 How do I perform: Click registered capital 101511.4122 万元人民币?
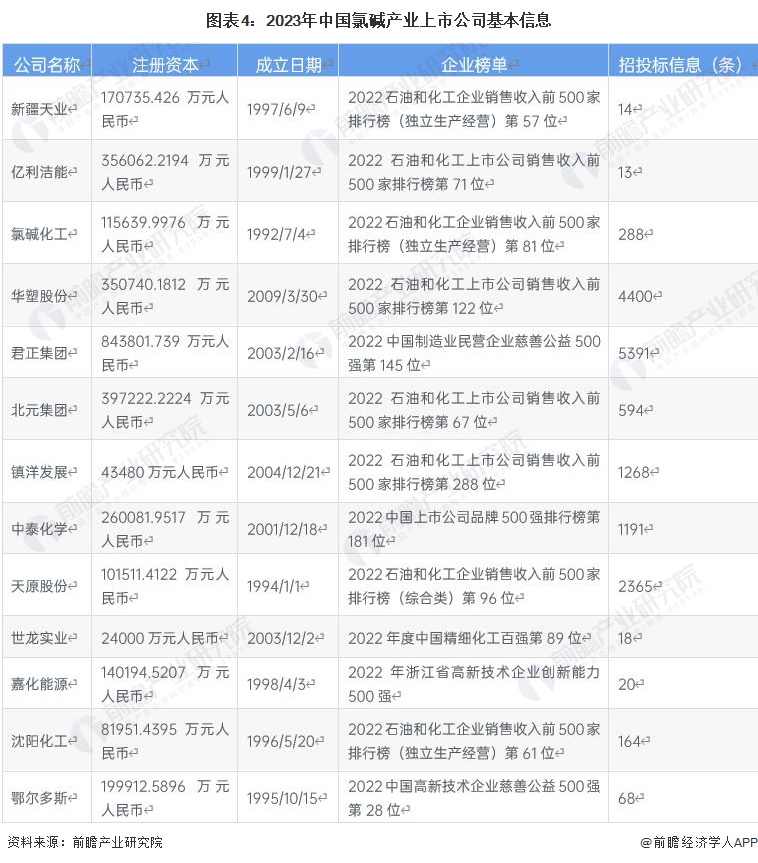[x=165, y=586]
